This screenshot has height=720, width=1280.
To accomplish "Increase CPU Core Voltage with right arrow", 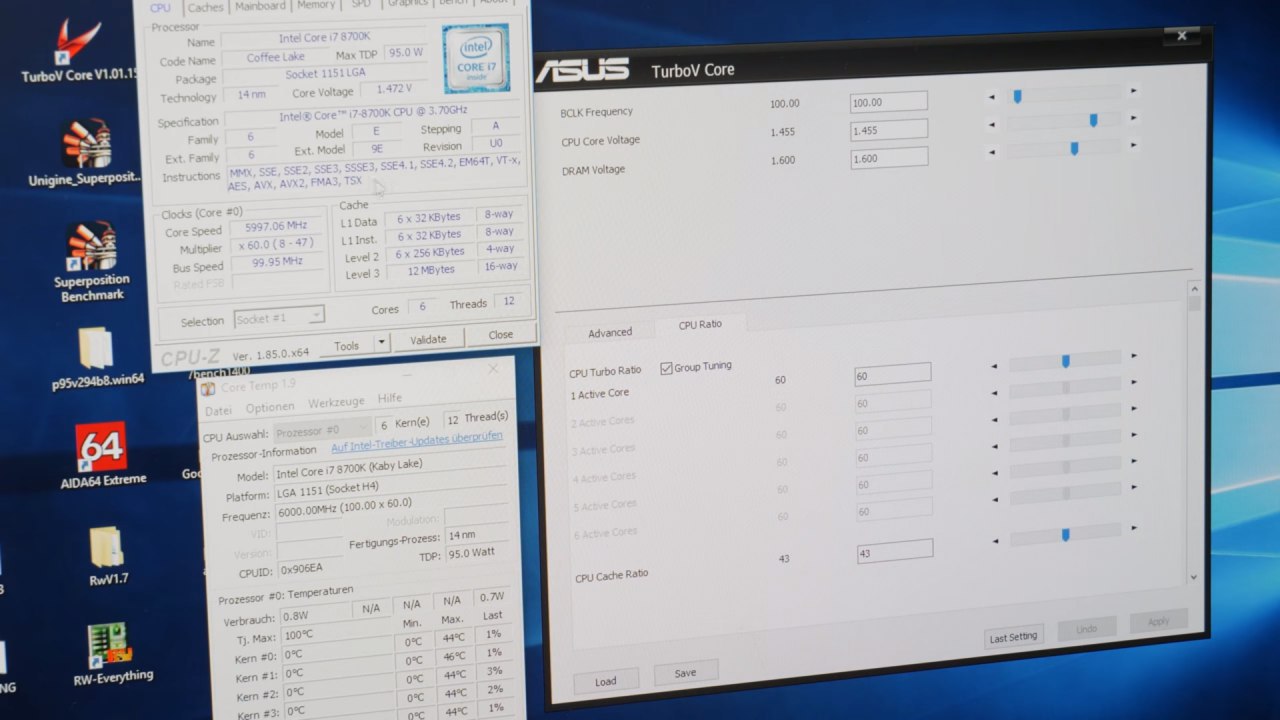I will click(x=1134, y=119).
